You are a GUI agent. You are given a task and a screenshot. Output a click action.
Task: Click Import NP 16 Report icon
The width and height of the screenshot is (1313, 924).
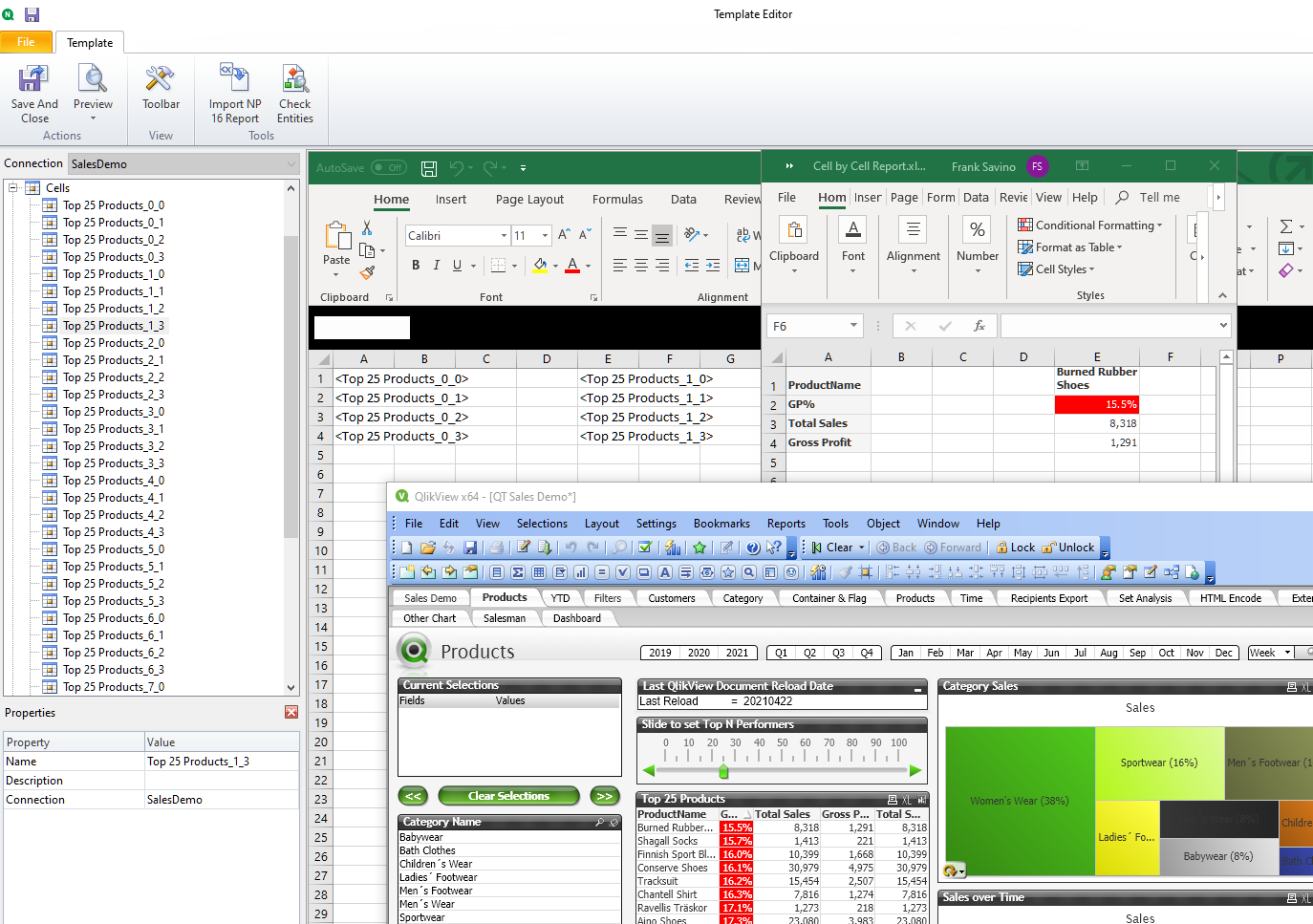tap(235, 94)
